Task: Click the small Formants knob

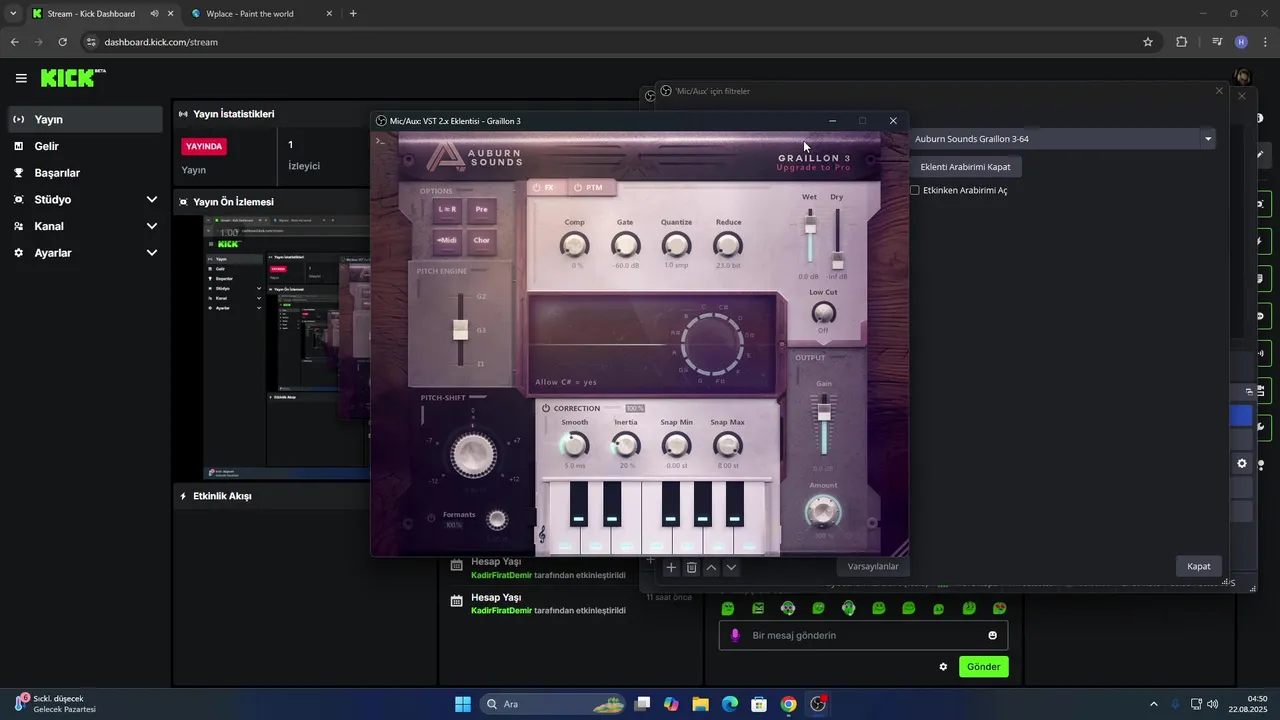Action: pos(497,519)
